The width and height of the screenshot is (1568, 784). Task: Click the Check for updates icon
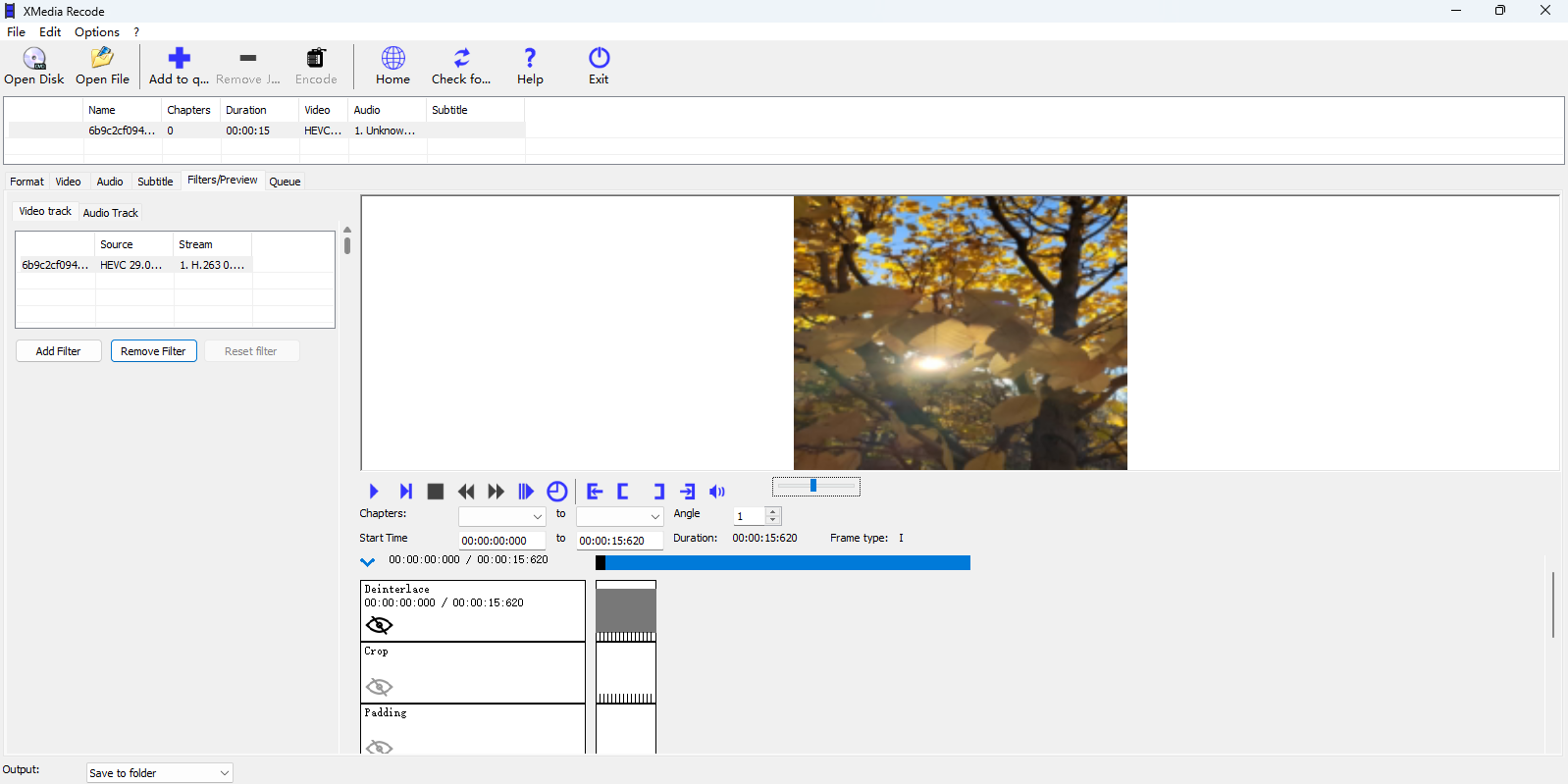461,59
